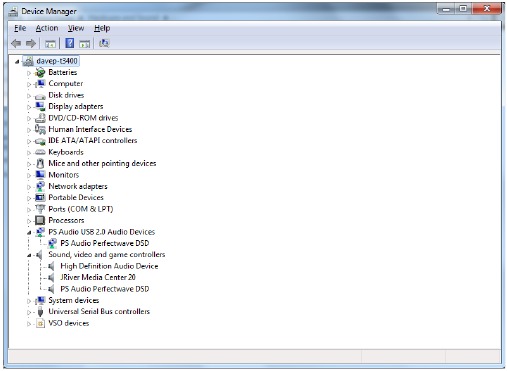
Task: Select the High Definition Audio Device label
Action: (x=109, y=266)
